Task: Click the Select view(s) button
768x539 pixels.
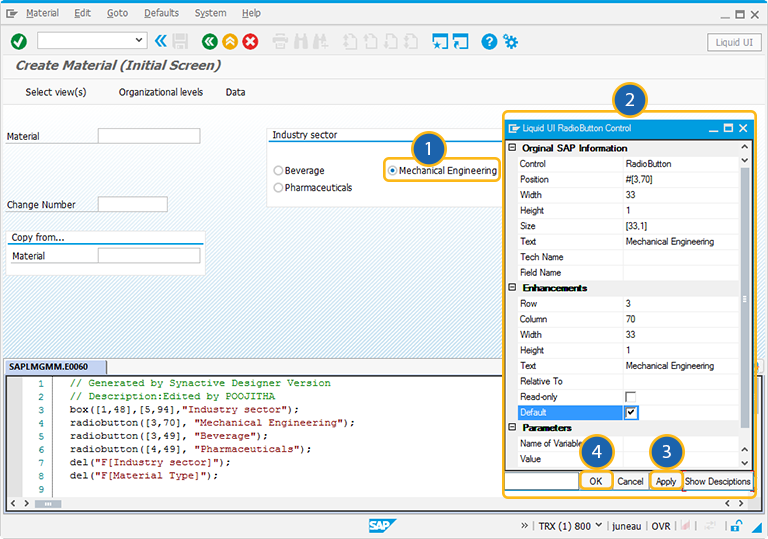Action: pyautogui.click(x=56, y=92)
